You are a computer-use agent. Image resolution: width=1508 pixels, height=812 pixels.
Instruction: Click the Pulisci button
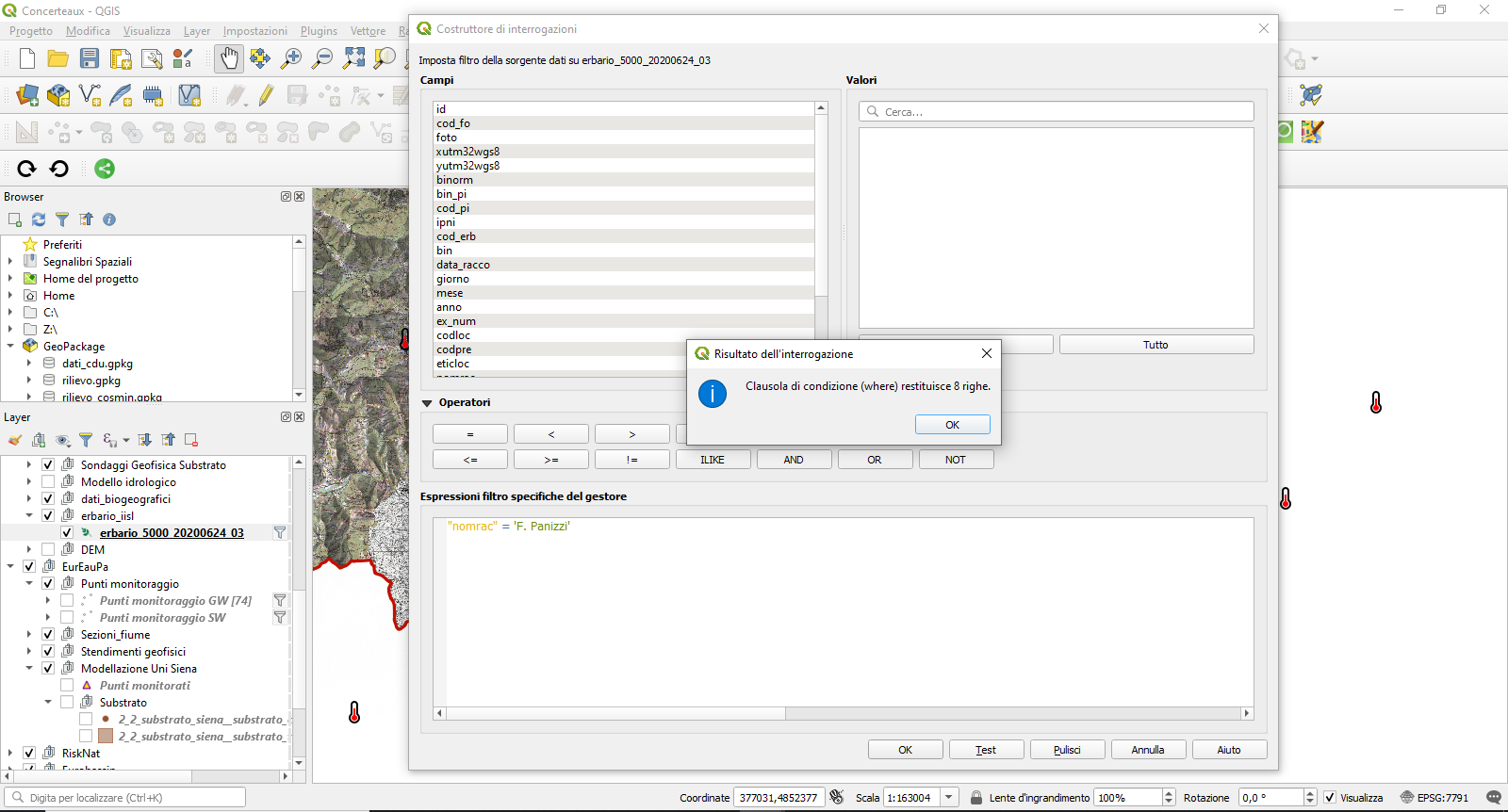(1067, 750)
